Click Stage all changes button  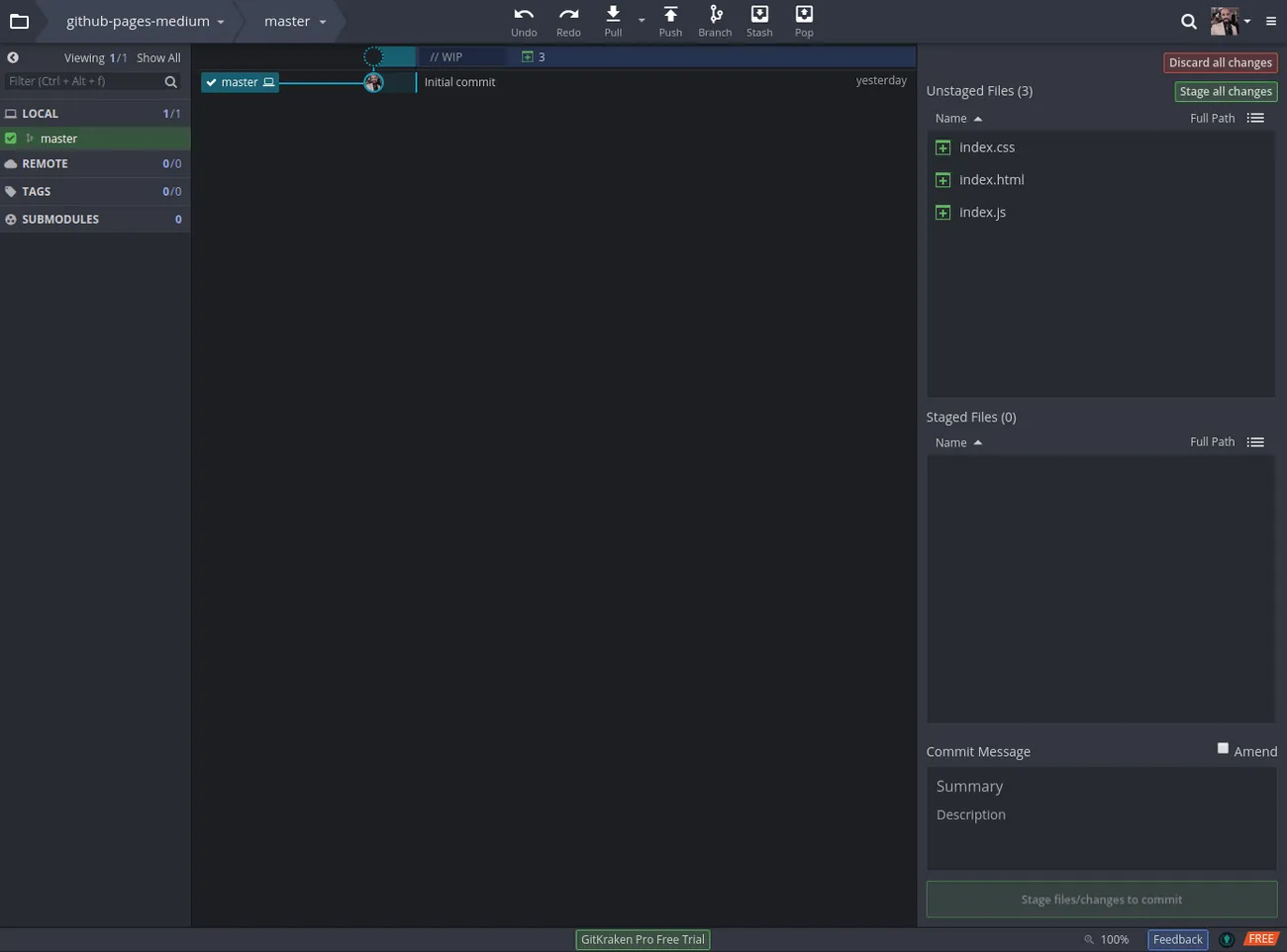point(1226,91)
